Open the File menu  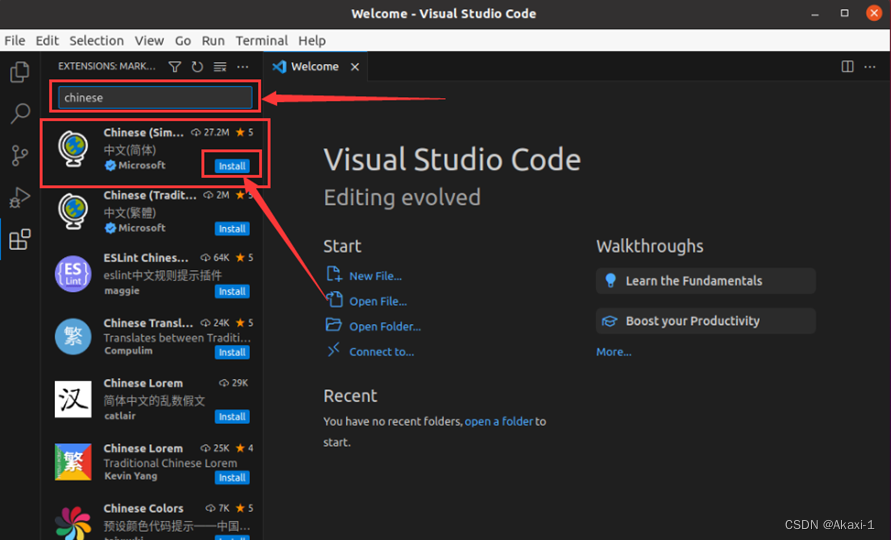tap(15, 41)
